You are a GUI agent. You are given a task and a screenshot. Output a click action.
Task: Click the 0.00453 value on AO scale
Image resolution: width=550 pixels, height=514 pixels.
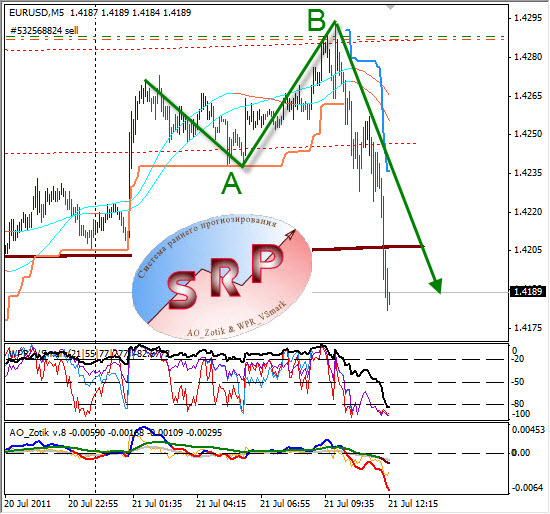(x=529, y=430)
